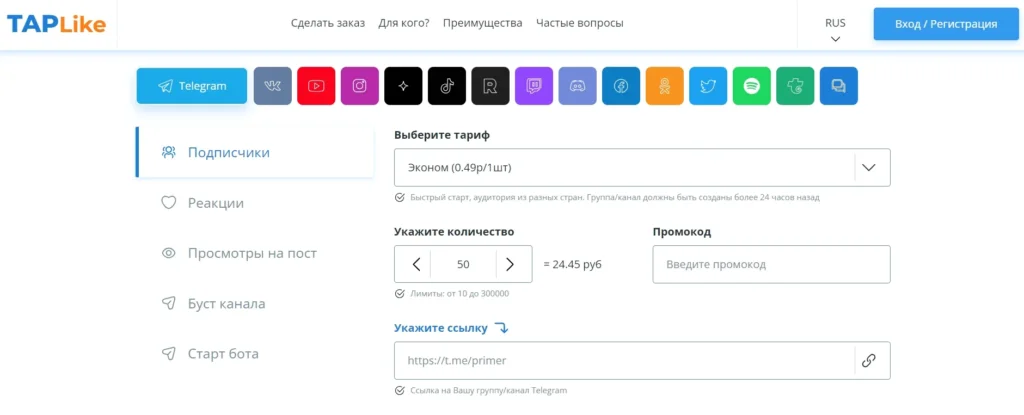Click the Ссылка на Вашу группу/канал hint

tap(488, 390)
